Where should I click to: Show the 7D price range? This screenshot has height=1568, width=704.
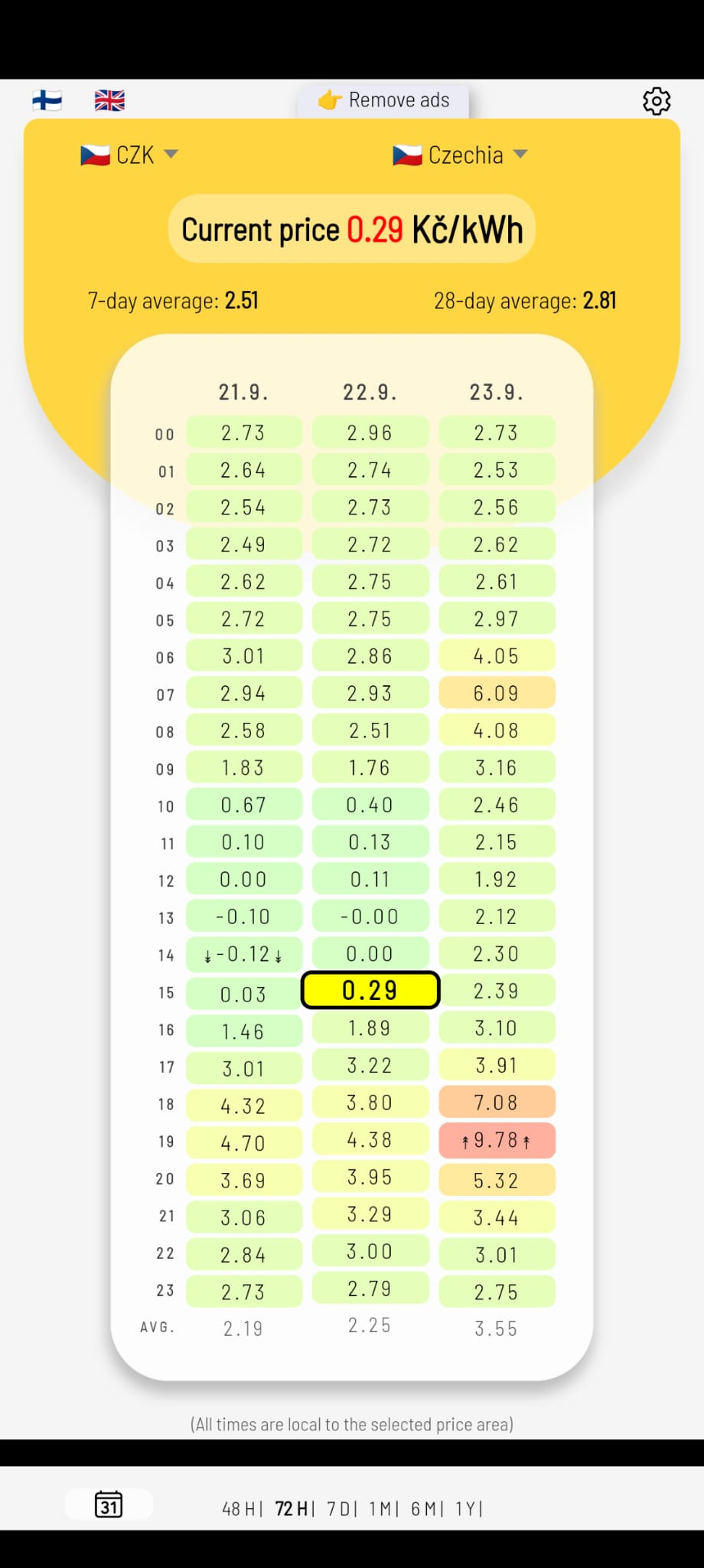339,1508
